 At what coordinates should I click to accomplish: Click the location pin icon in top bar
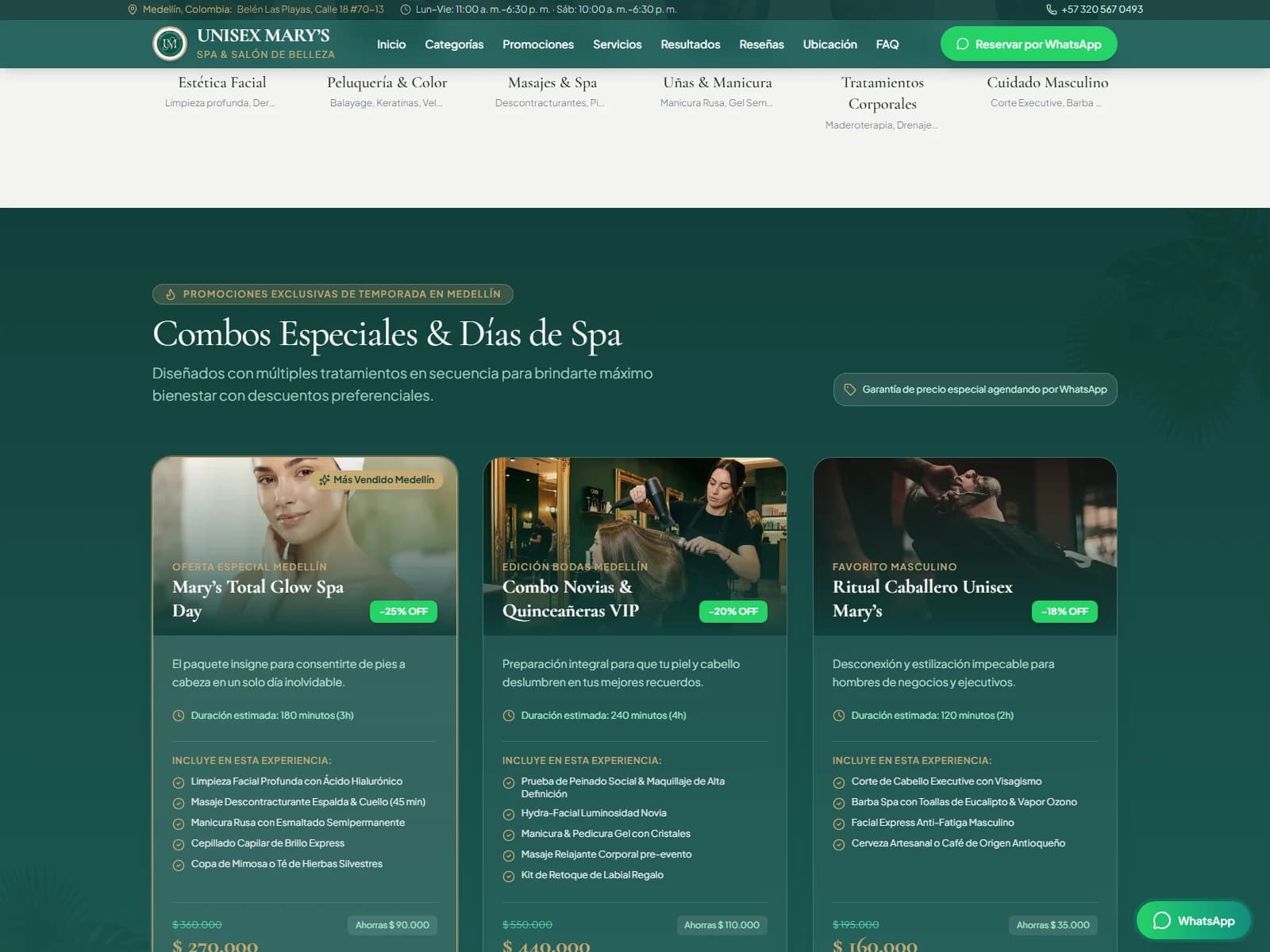(x=133, y=10)
